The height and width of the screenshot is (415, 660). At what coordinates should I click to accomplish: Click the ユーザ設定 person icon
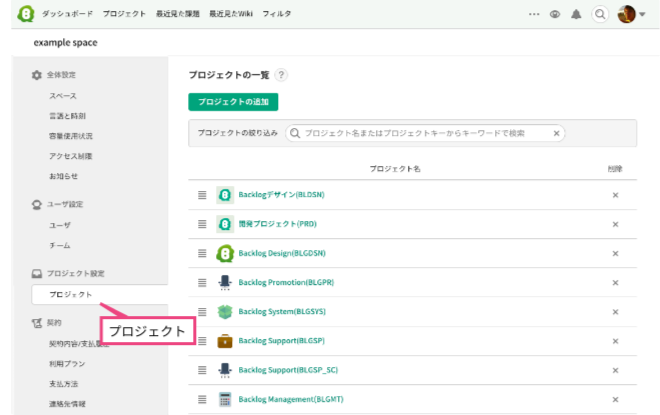[37, 205]
